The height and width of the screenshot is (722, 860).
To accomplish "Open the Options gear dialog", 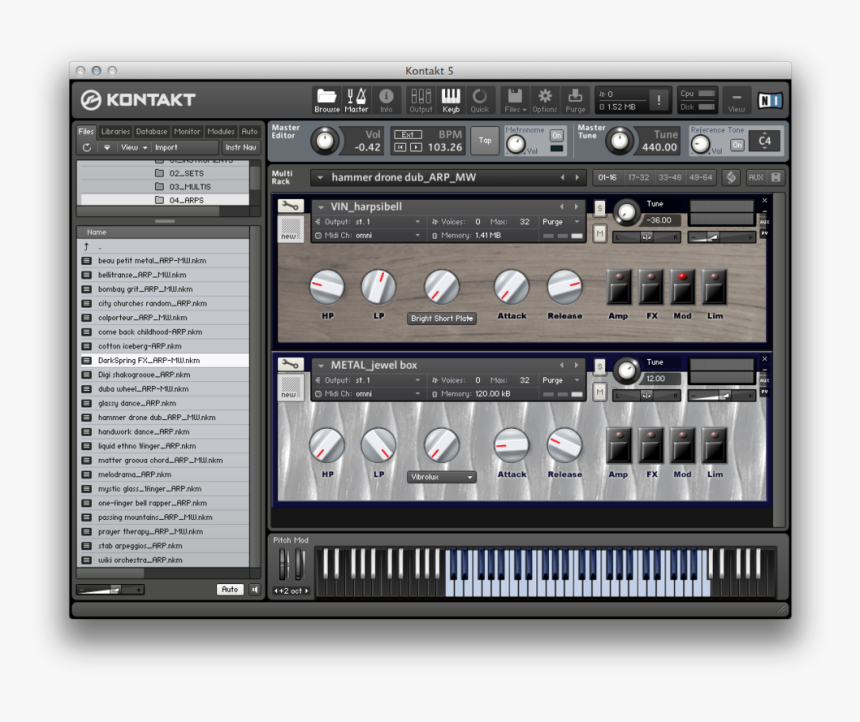I will coord(545,100).
